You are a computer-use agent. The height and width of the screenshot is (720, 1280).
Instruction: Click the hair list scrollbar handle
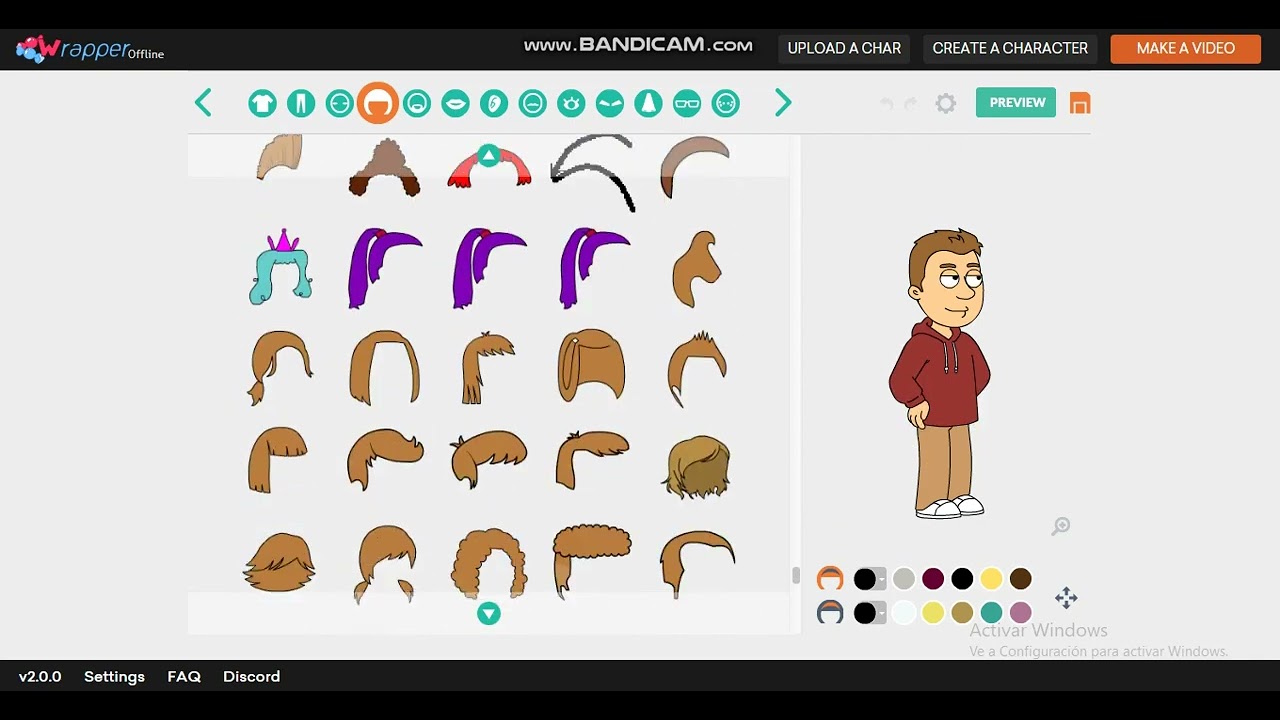point(796,575)
